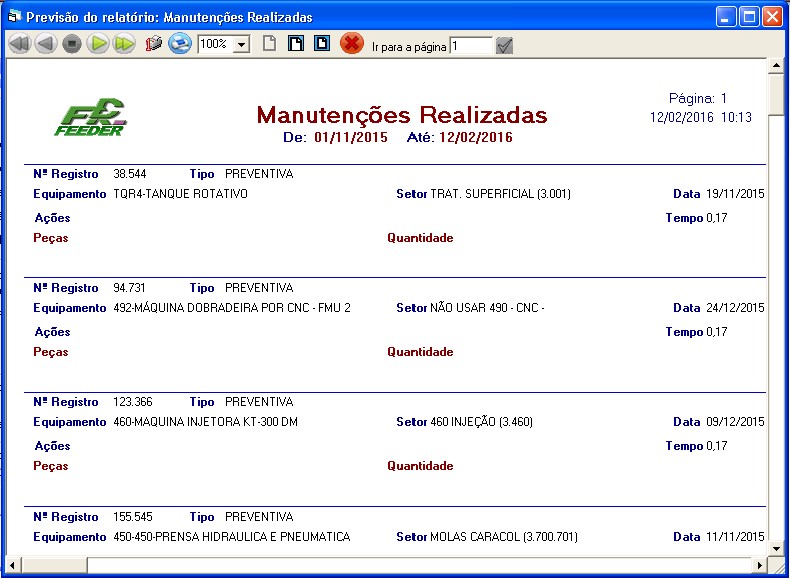This screenshot has width=790, height=578.
Task: Close the preview with red X icon
Action: (x=352, y=43)
